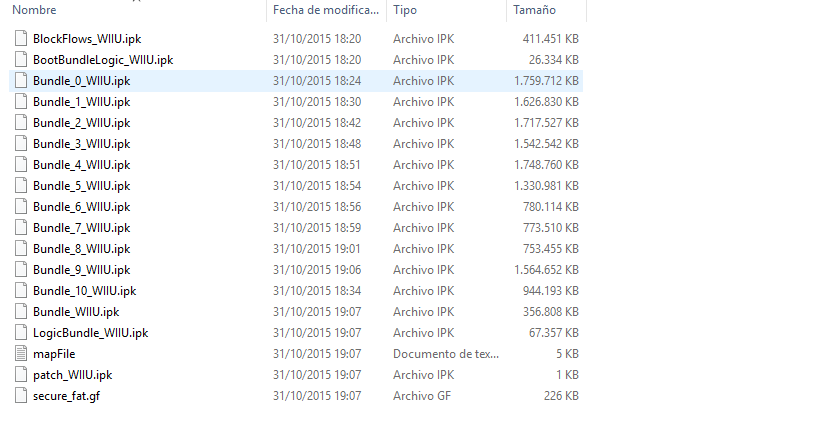
Task: Click the BootBundleLogic_WIIU.ipk file icon
Action: tap(23, 60)
